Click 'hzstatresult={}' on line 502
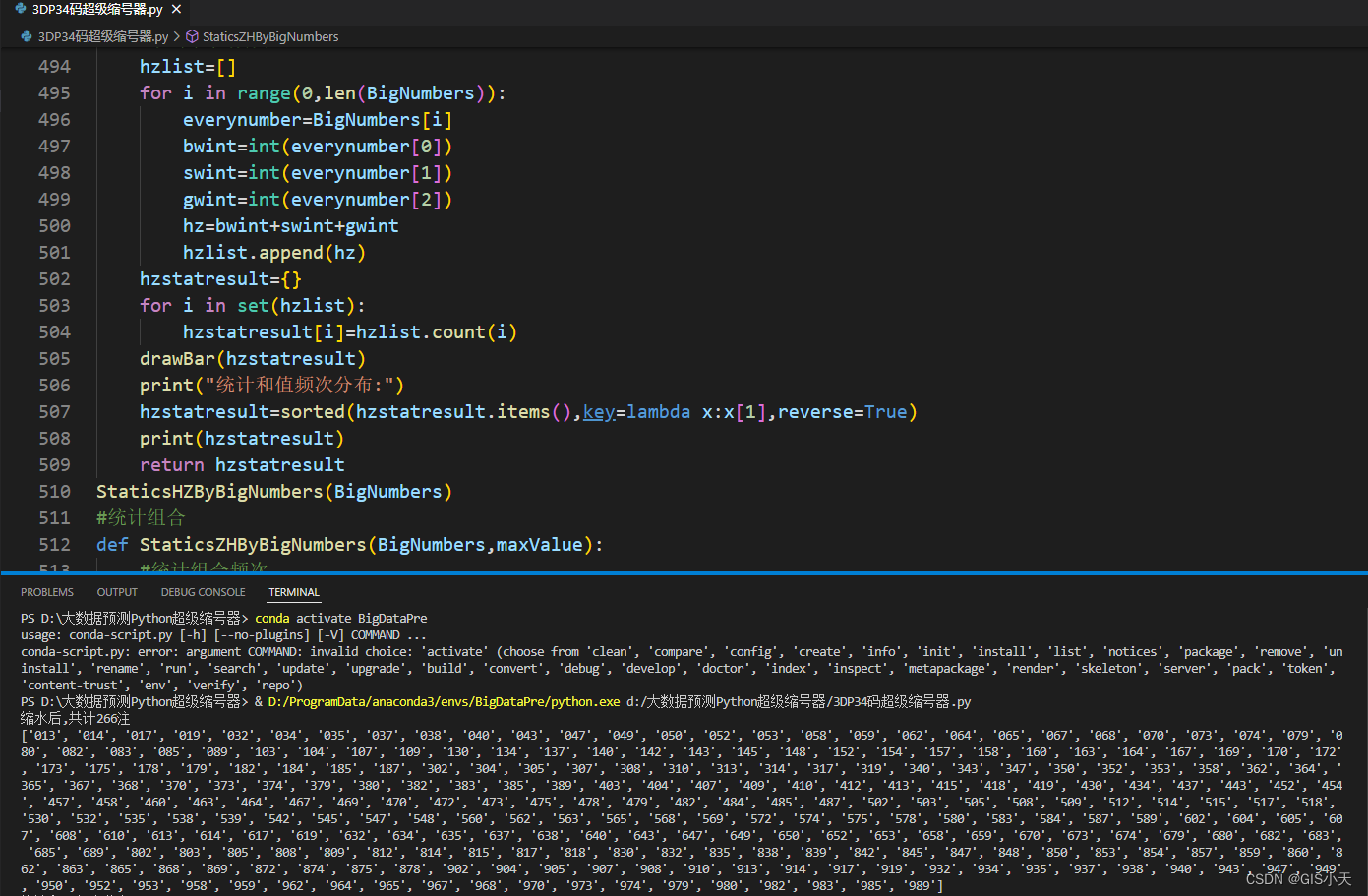 coord(220,279)
